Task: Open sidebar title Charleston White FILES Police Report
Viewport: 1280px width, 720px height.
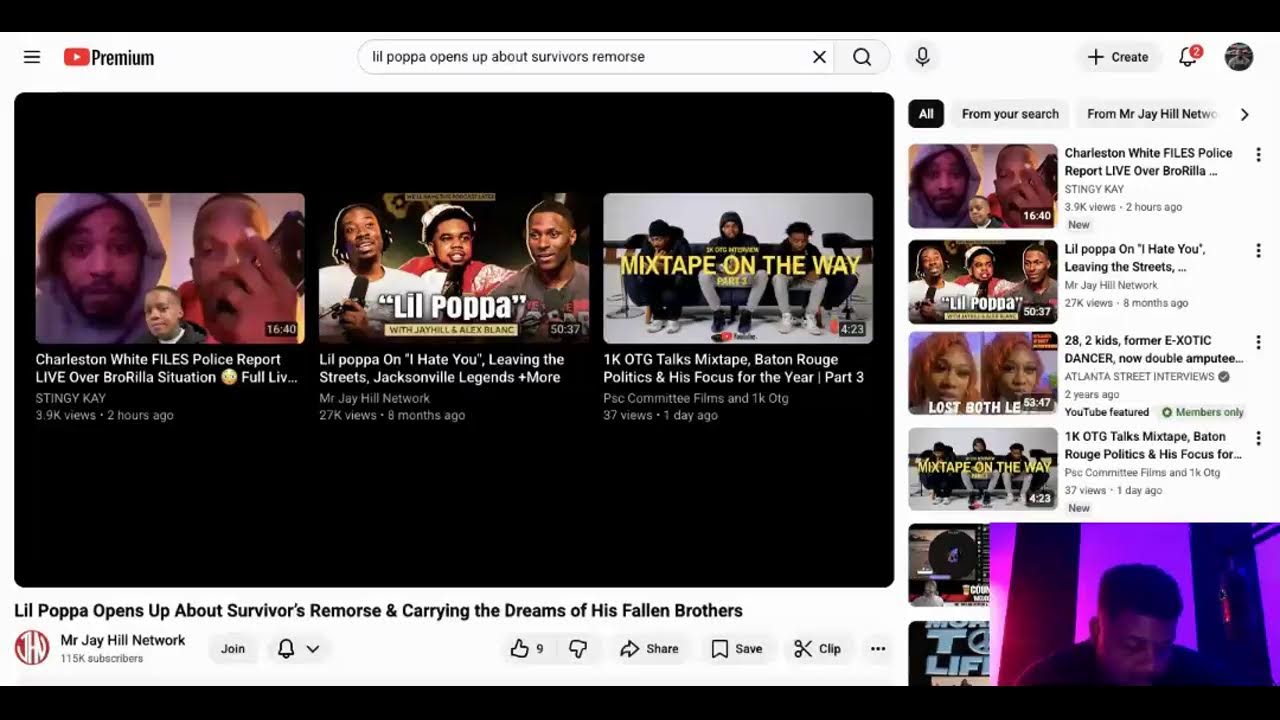Action: [x=1148, y=162]
